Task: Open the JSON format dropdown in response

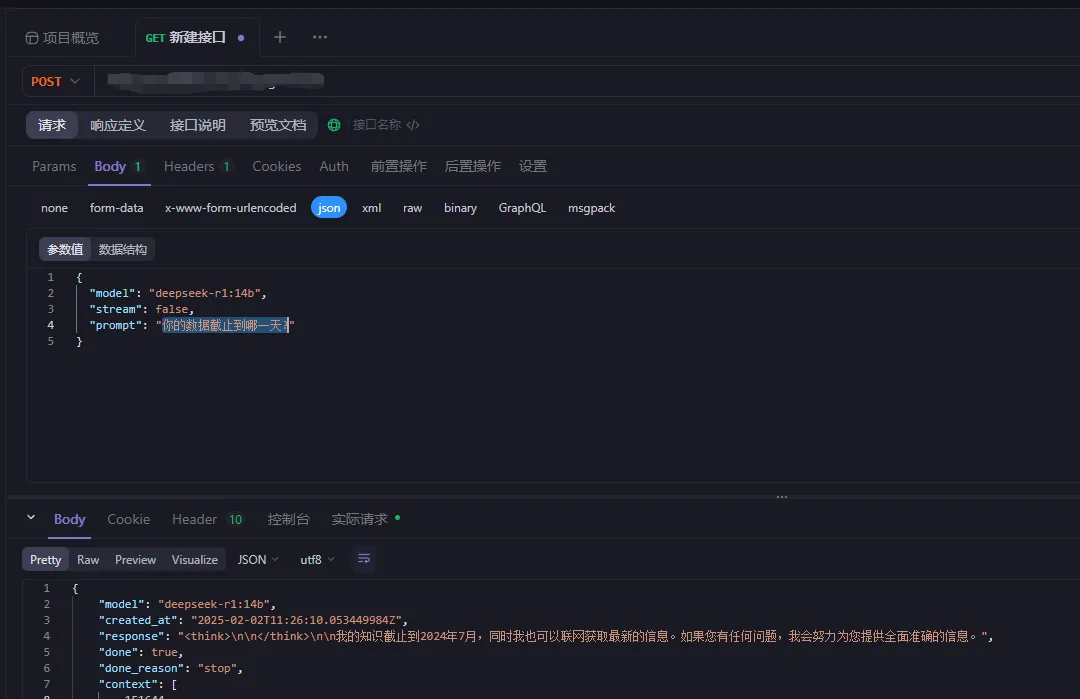Action: pyautogui.click(x=257, y=560)
